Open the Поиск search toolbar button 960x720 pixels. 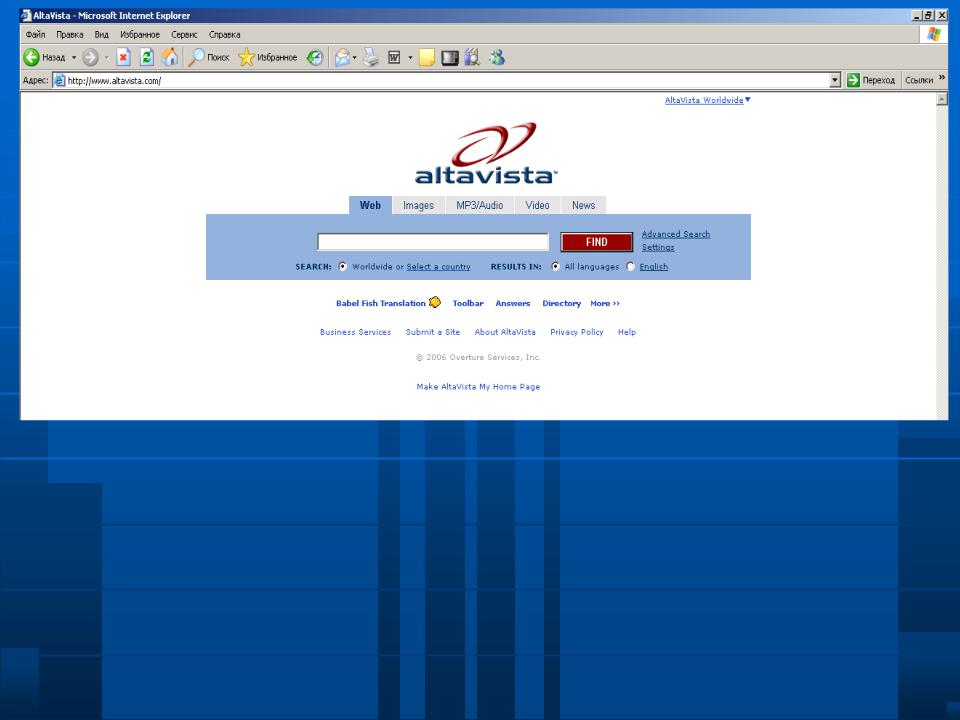click(208, 58)
